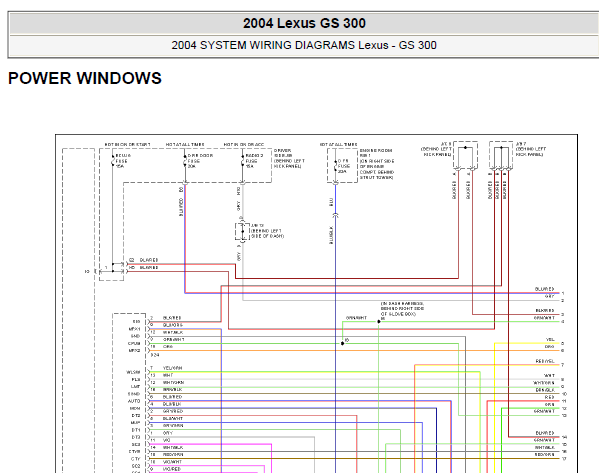Select the '2004 SYSTEM WIRING DIAGRAMS Lexus - GS 300' subtitle
This screenshot has height=473, width=599.
(304, 45)
